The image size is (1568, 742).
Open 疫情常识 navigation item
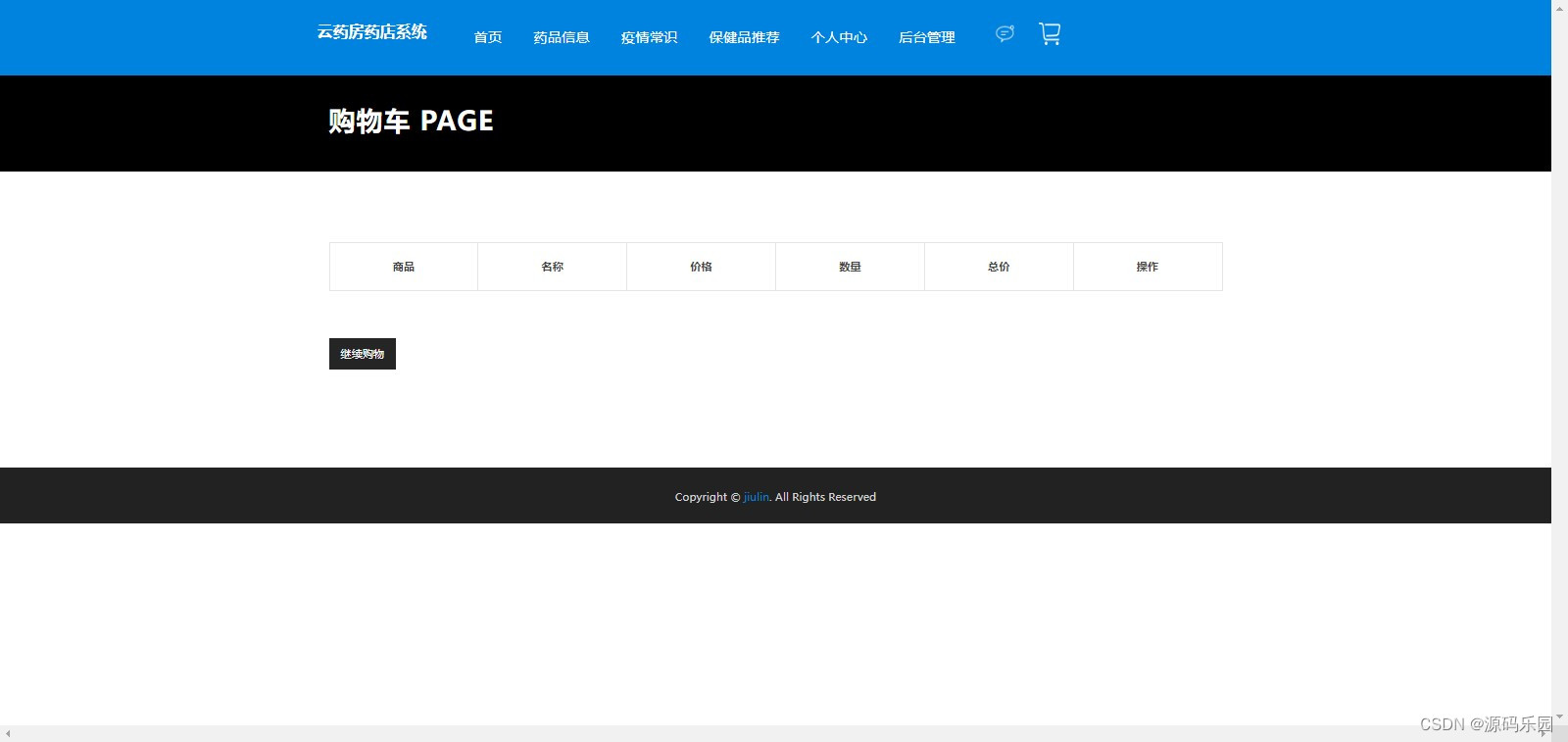coord(649,37)
